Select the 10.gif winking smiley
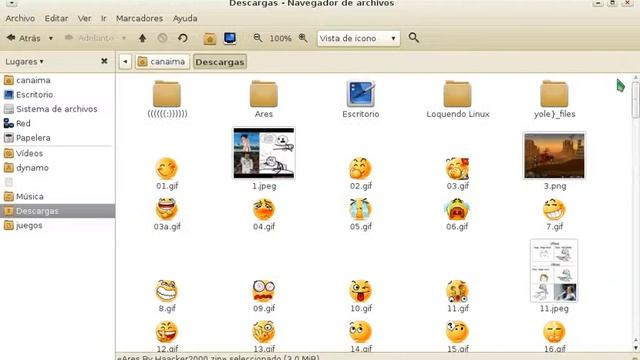The image size is (640, 360). (x=360, y=296)
